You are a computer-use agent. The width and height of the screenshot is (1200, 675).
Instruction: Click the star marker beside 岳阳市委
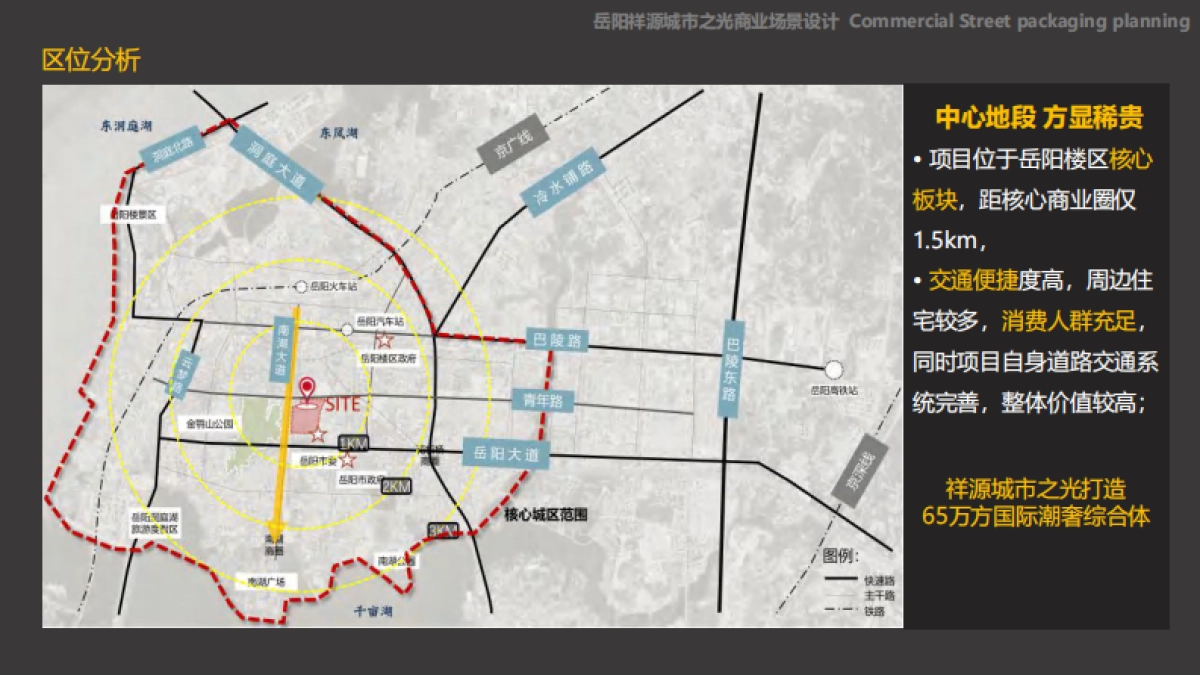coord(347,460)
